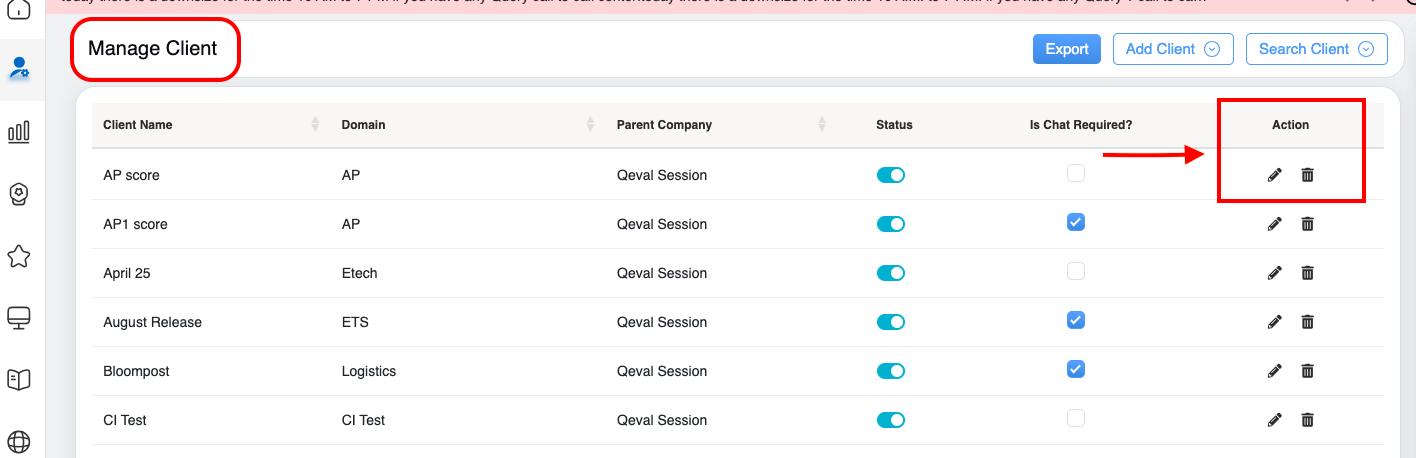Sort by Parent Company column header
The width and height of the screenshot is (1416, 458).
(x=822, y=125)
